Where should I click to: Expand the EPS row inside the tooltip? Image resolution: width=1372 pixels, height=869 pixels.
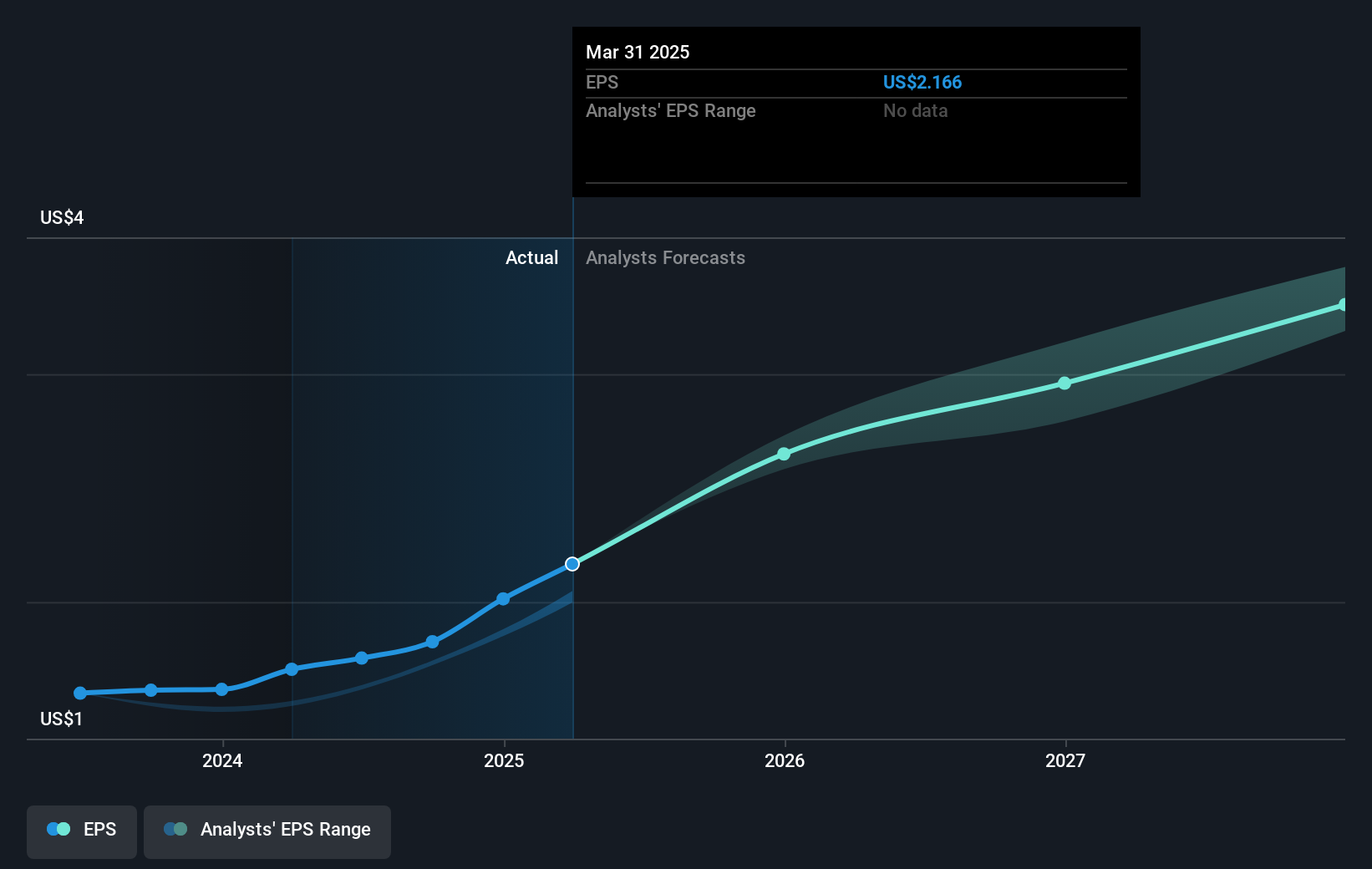(602, 82)
